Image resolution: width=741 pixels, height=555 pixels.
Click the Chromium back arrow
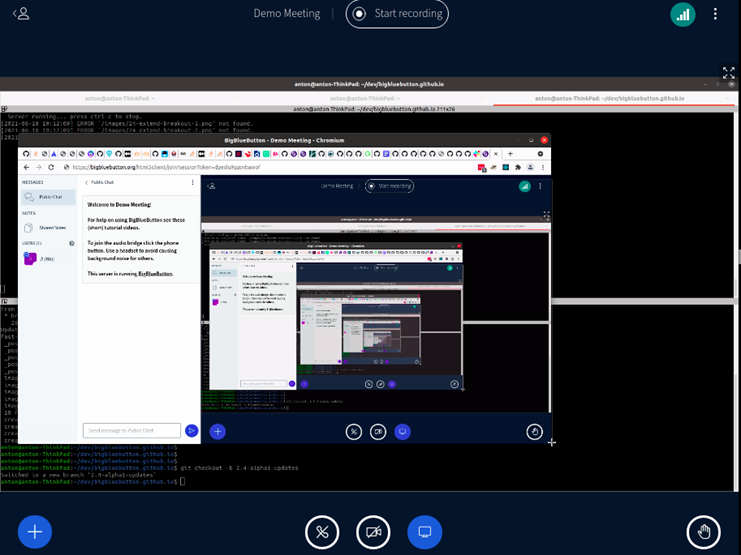25,167
